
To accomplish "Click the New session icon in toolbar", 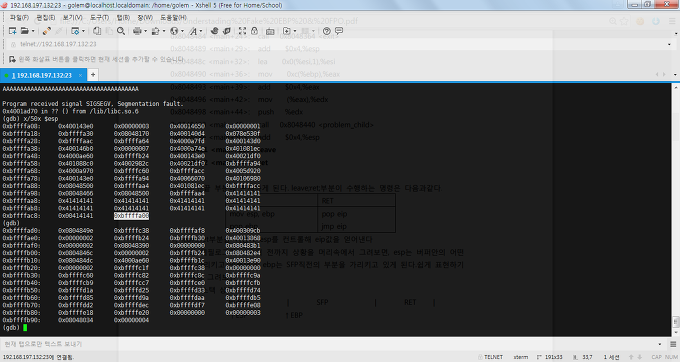I will point(13,31).
